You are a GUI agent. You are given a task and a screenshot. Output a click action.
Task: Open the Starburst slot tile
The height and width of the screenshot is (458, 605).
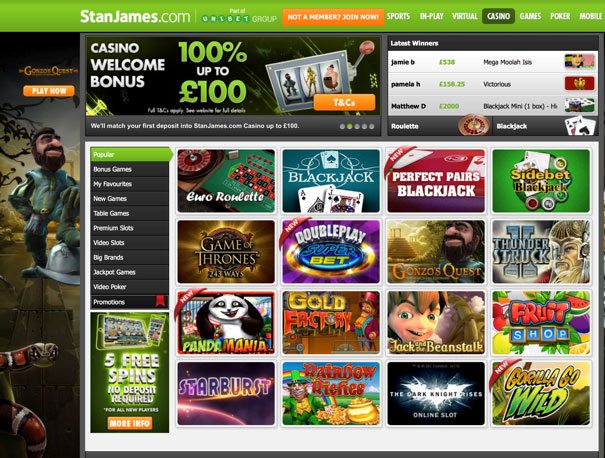click(x=226, y=393)
